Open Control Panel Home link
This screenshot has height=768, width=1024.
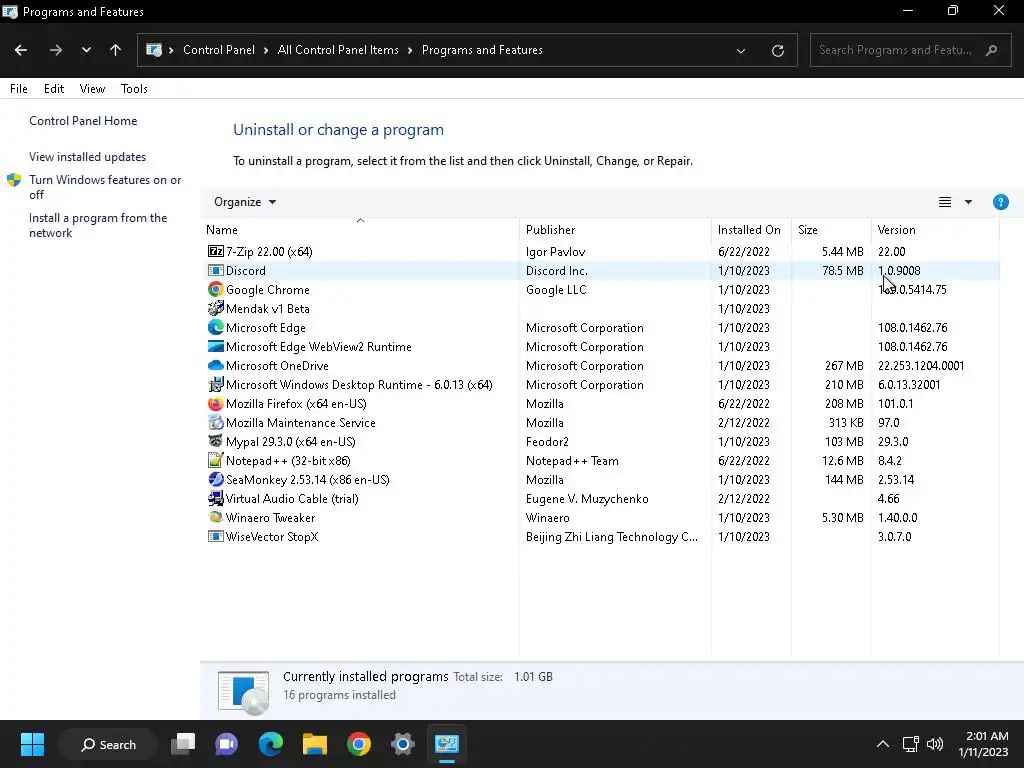[x=83, y=121]
